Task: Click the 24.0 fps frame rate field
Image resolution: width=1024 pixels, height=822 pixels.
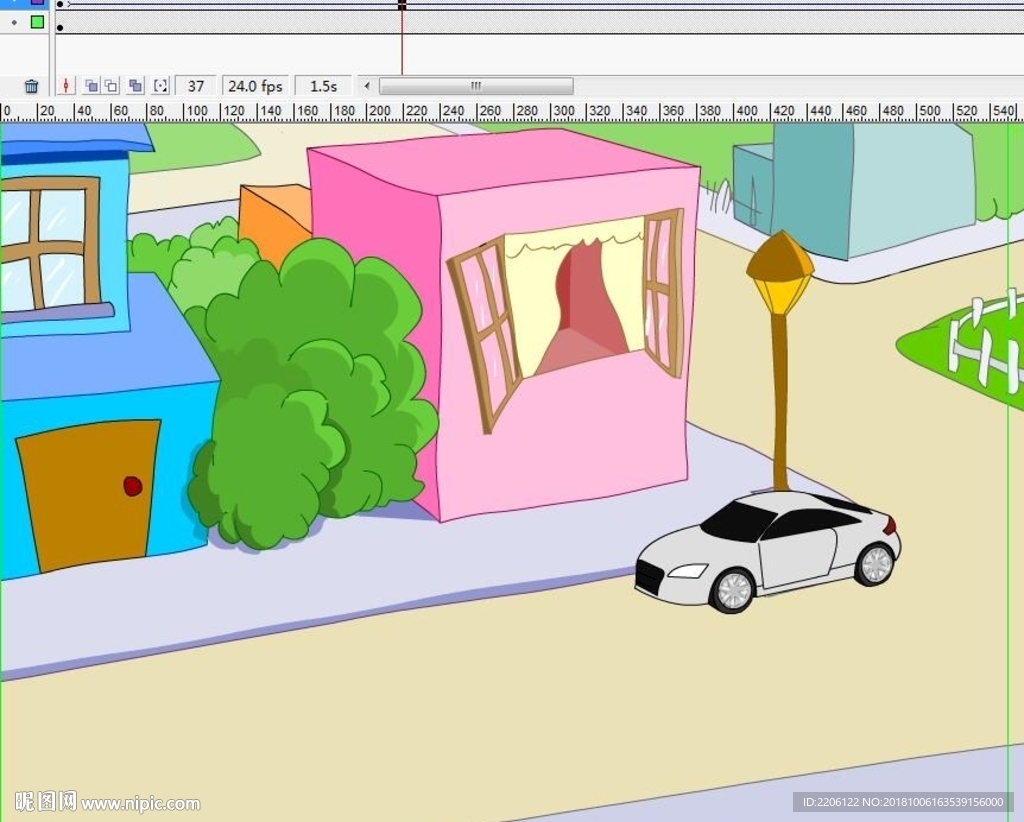Action: pyautogui.click(x=255, y=87)
